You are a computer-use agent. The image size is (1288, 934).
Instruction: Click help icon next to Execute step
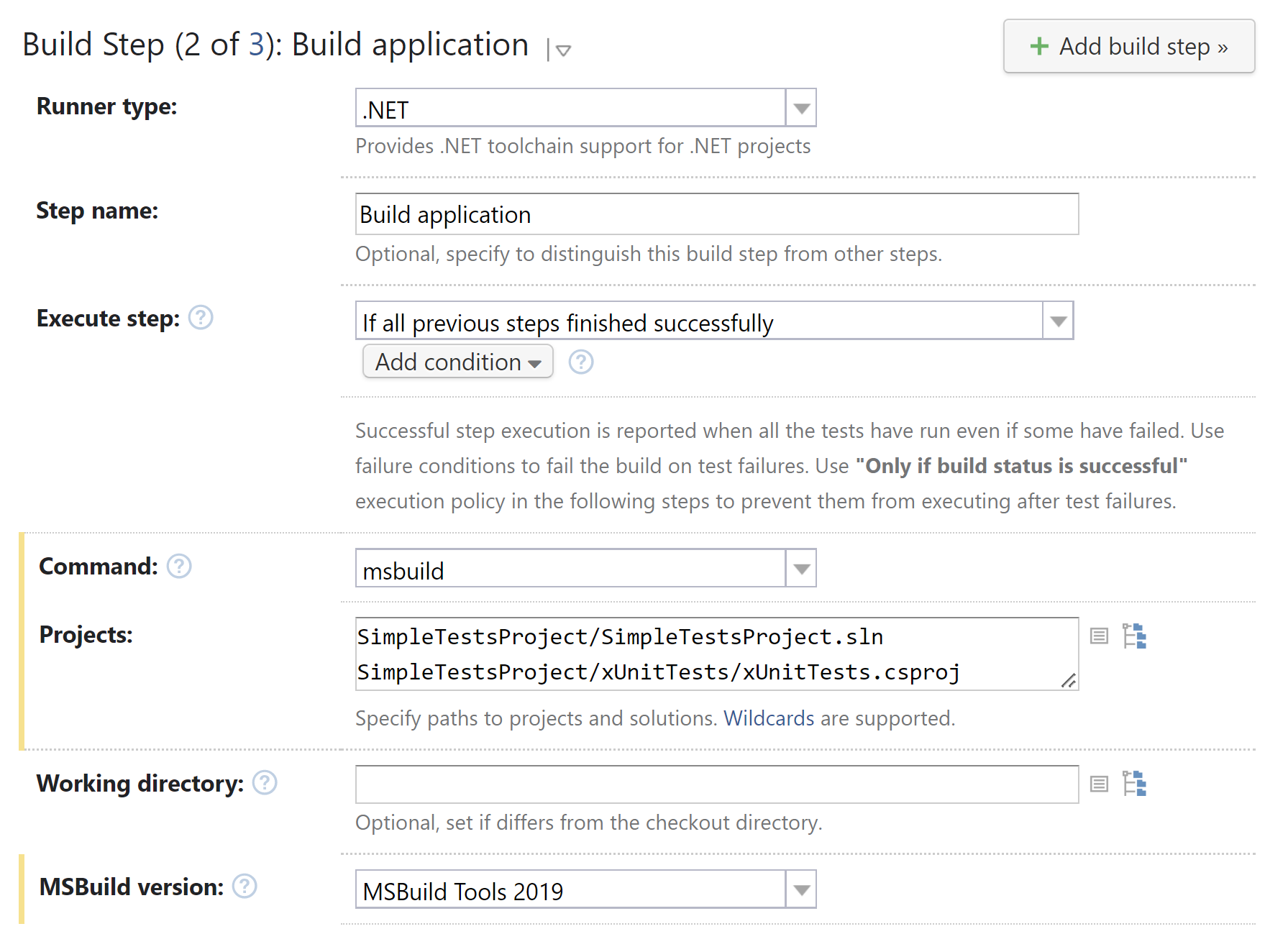coord(201,317)
